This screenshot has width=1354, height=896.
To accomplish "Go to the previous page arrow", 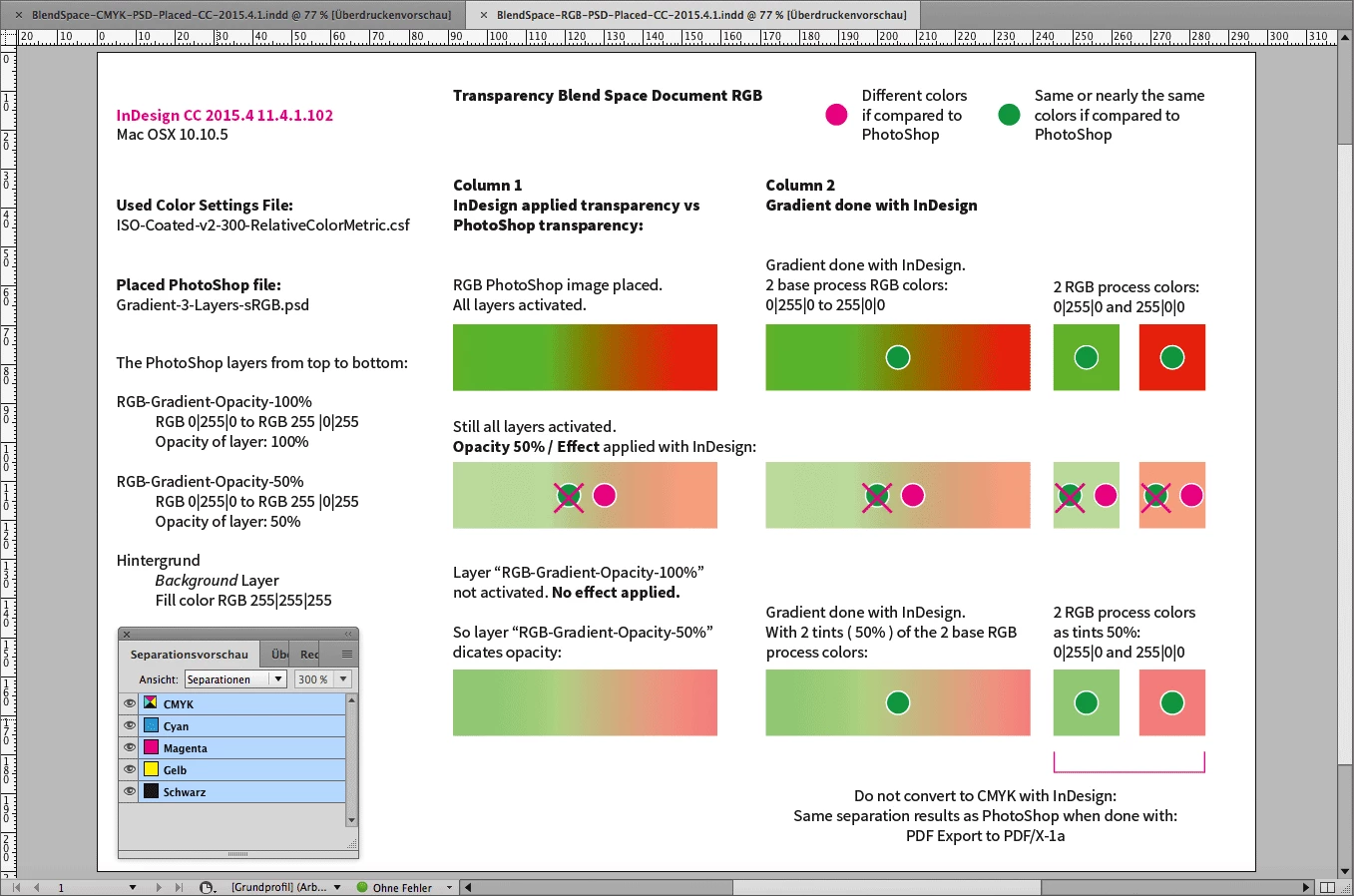I will click(x=37, y=887).
